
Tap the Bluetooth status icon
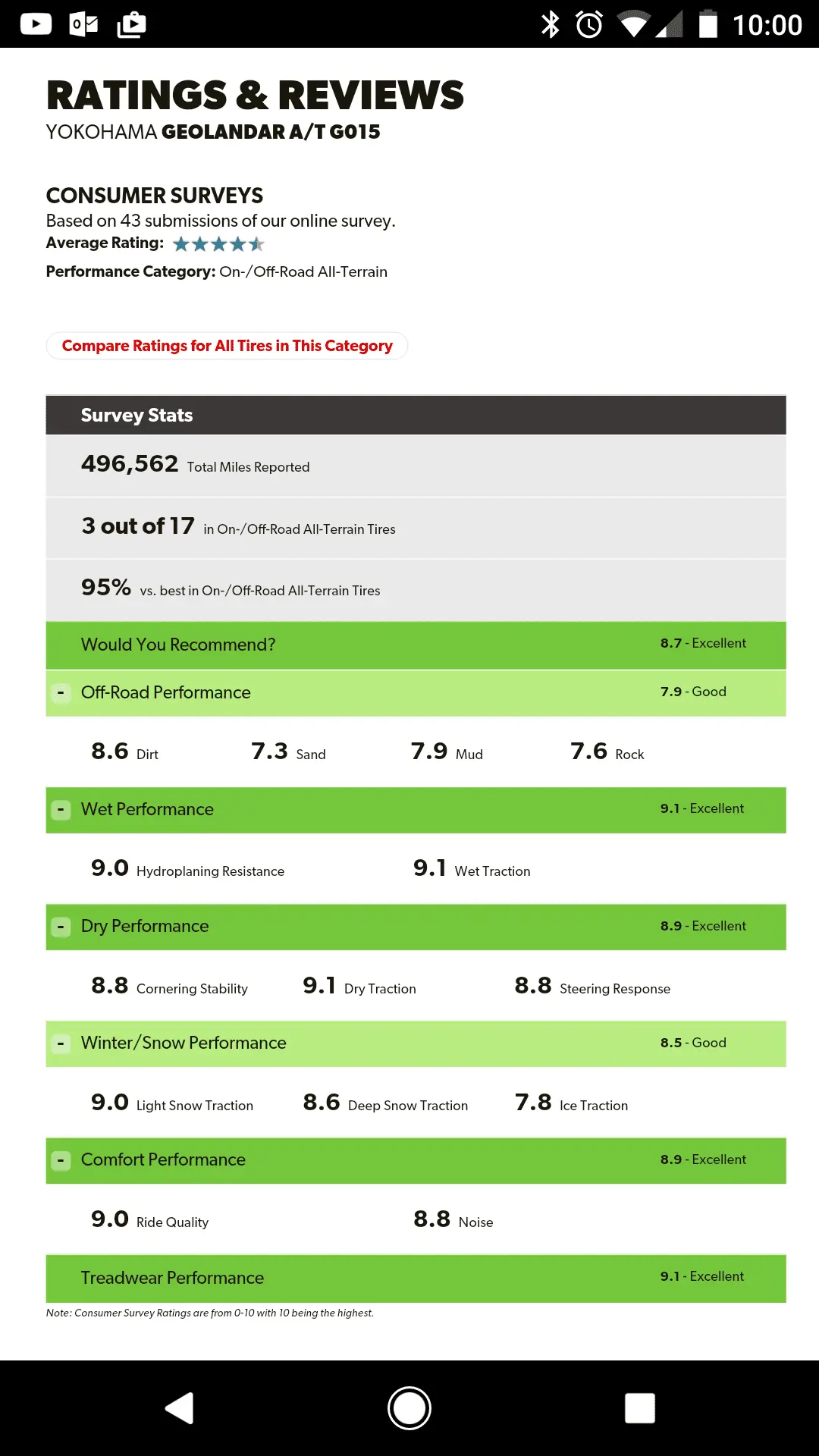(x=550, y=24)
